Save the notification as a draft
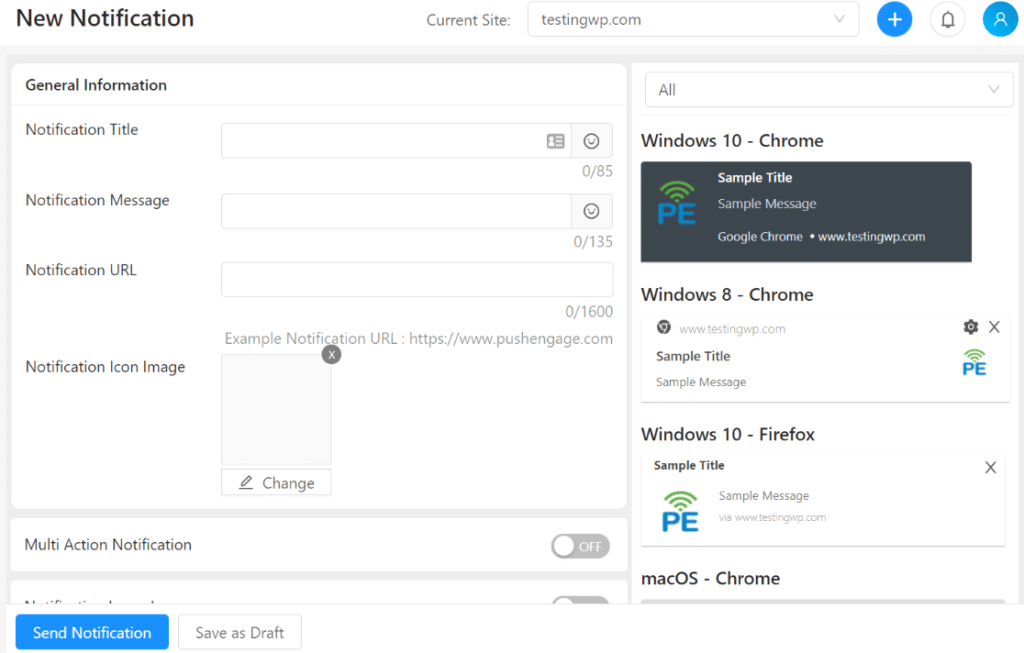The width and height of the screenshot is (1024, 653). coord(239,631)
